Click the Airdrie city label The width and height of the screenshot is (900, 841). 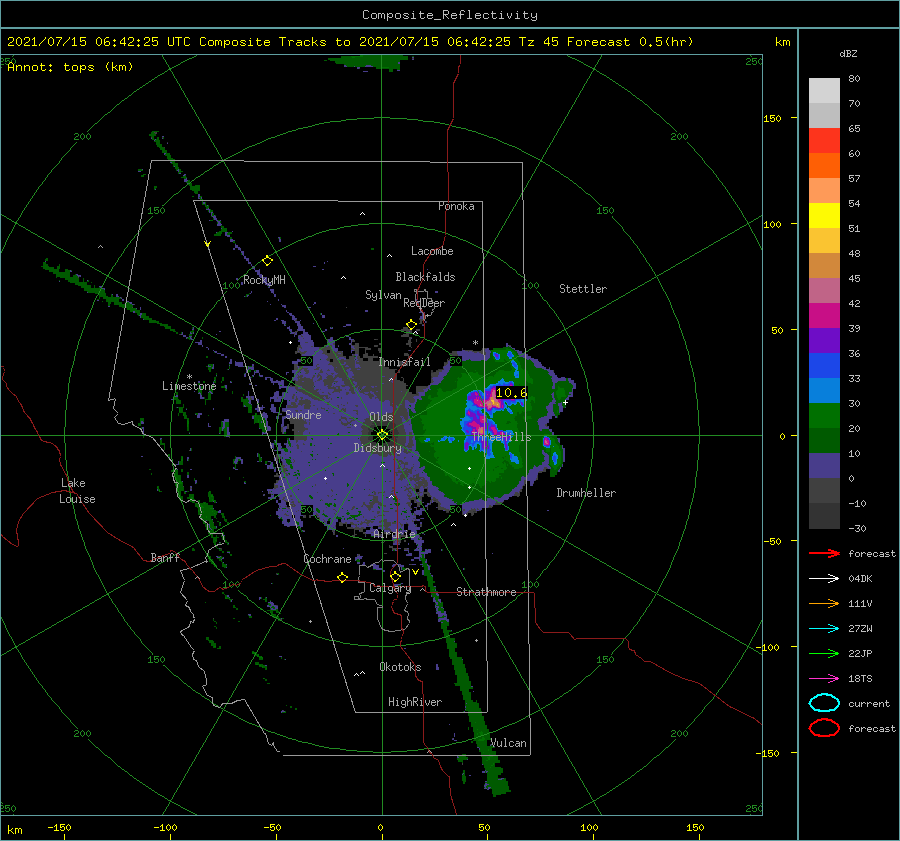point(394,534)
